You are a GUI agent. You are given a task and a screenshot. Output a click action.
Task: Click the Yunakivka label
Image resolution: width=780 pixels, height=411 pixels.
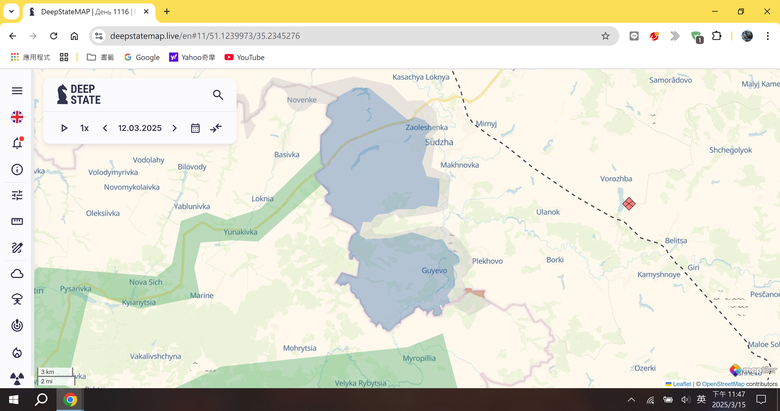click(x=240, y=232)
